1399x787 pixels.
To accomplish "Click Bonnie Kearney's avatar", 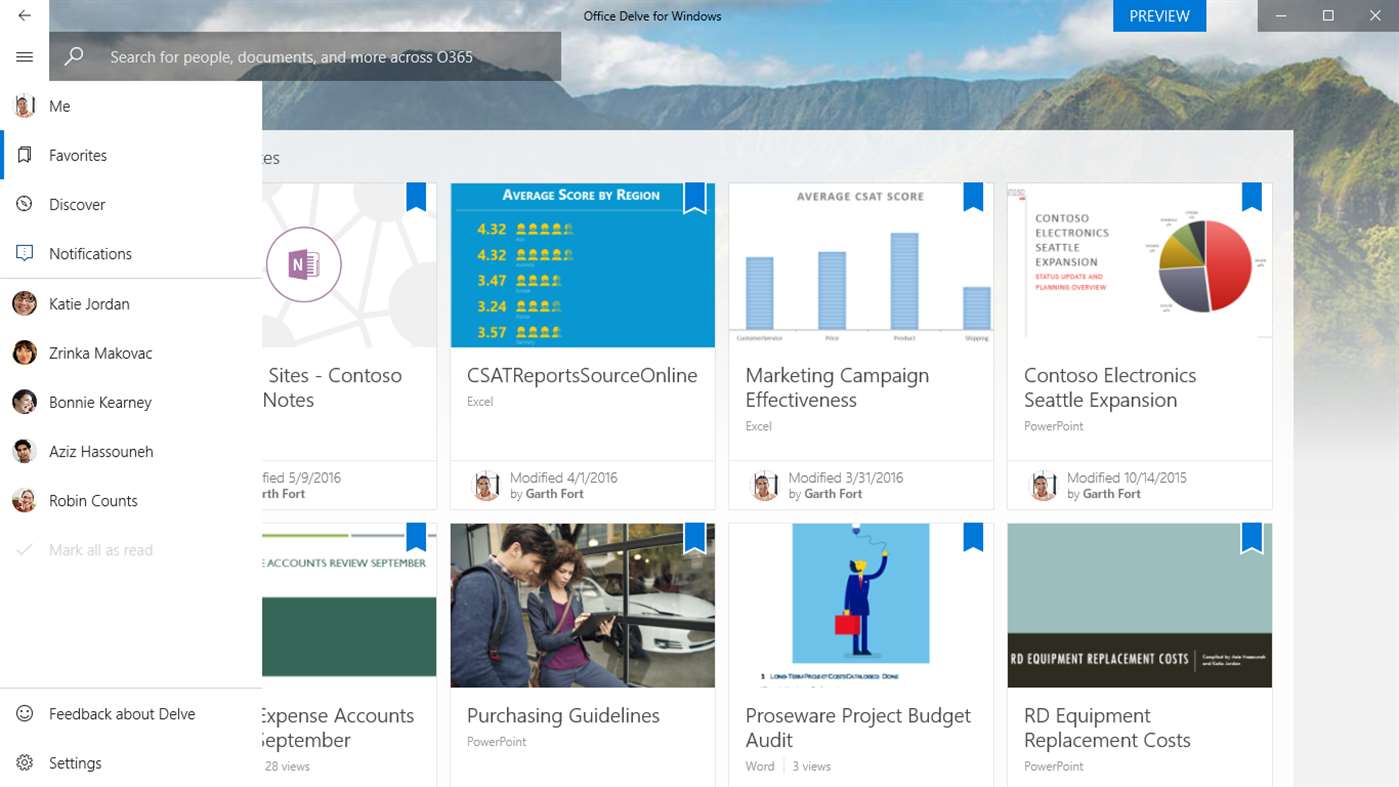I will 24,402.
